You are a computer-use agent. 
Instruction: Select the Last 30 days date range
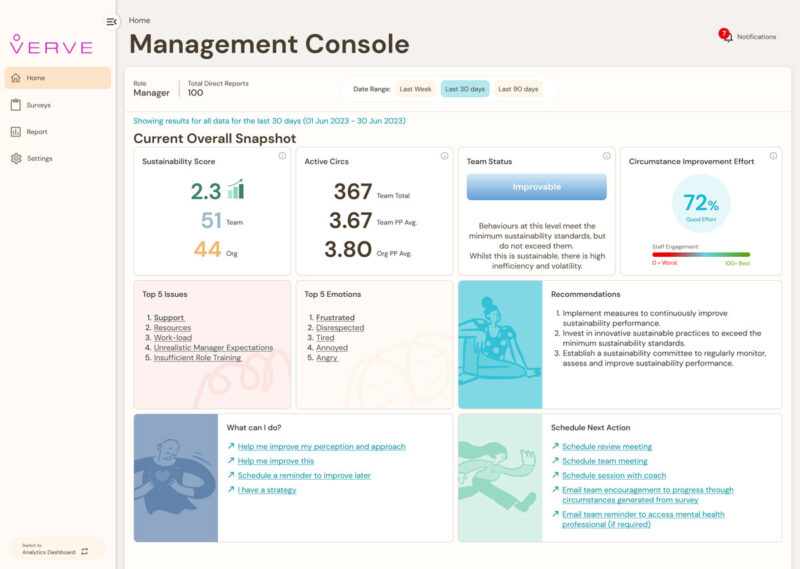tap(465, 89)
